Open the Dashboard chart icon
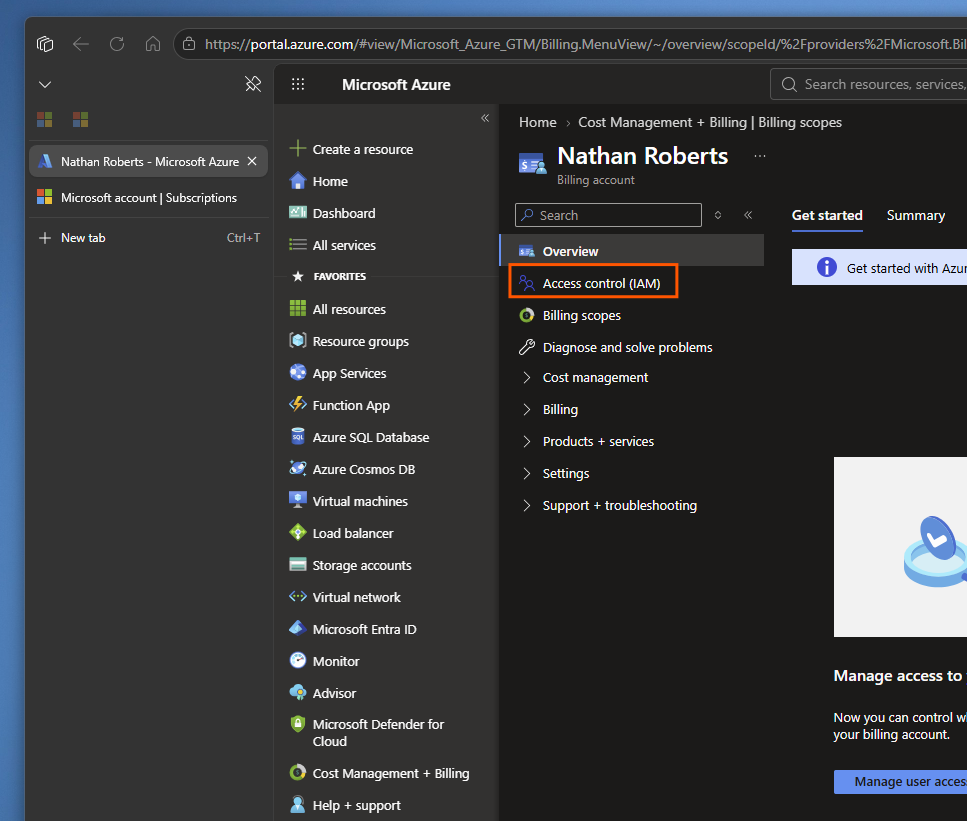 (x=298, y=213)
